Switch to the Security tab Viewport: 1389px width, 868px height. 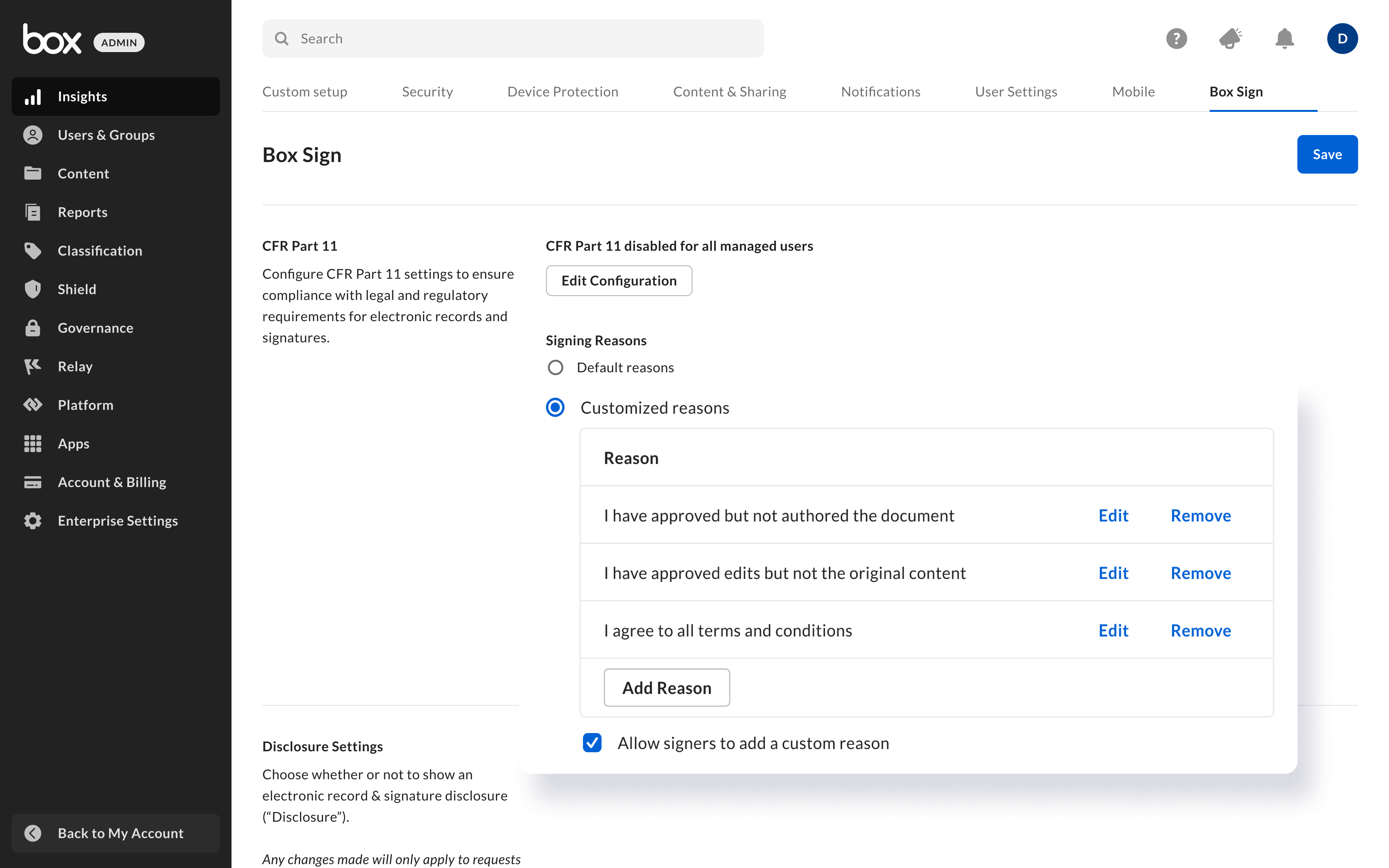(427, 92)
